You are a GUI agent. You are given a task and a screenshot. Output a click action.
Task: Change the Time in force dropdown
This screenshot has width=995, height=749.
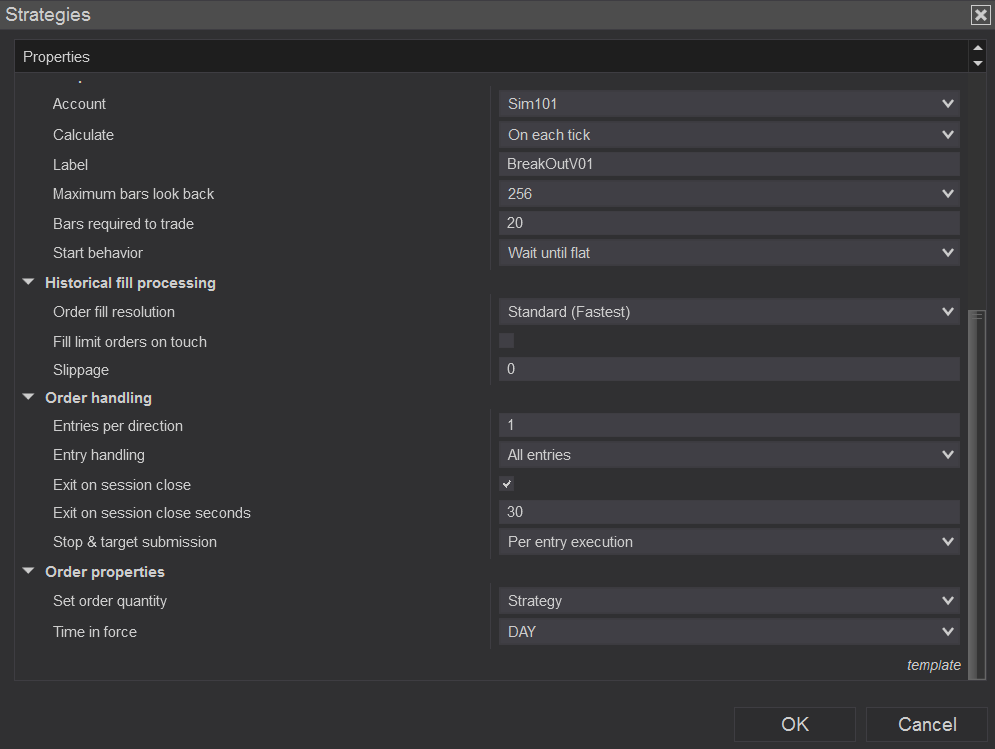pos(729,632)
